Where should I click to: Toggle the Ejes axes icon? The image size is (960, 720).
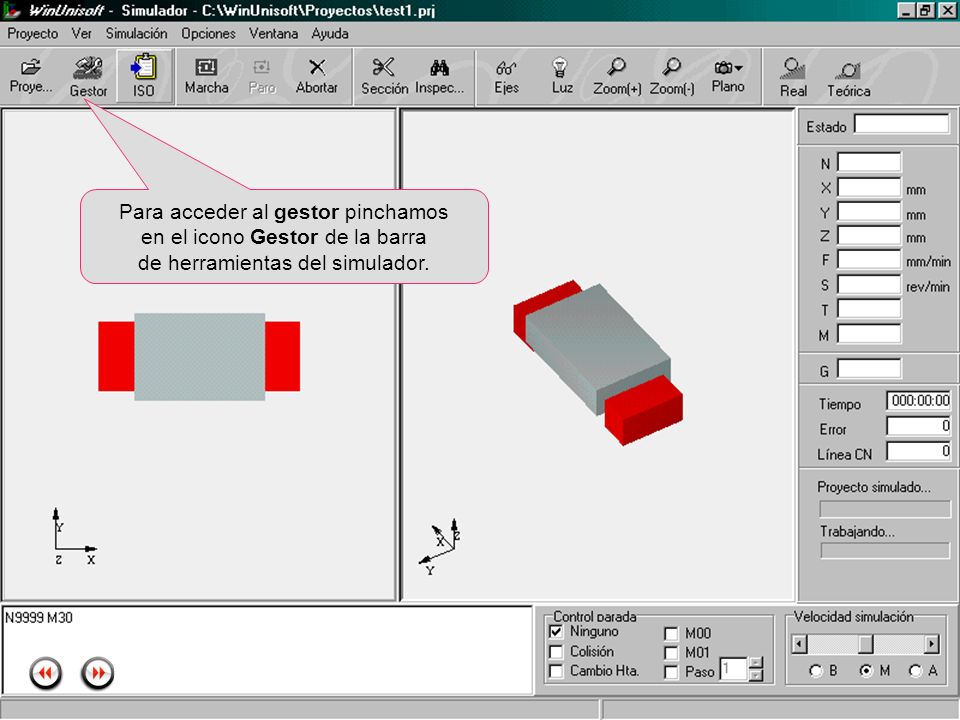(x=506, y=76)
